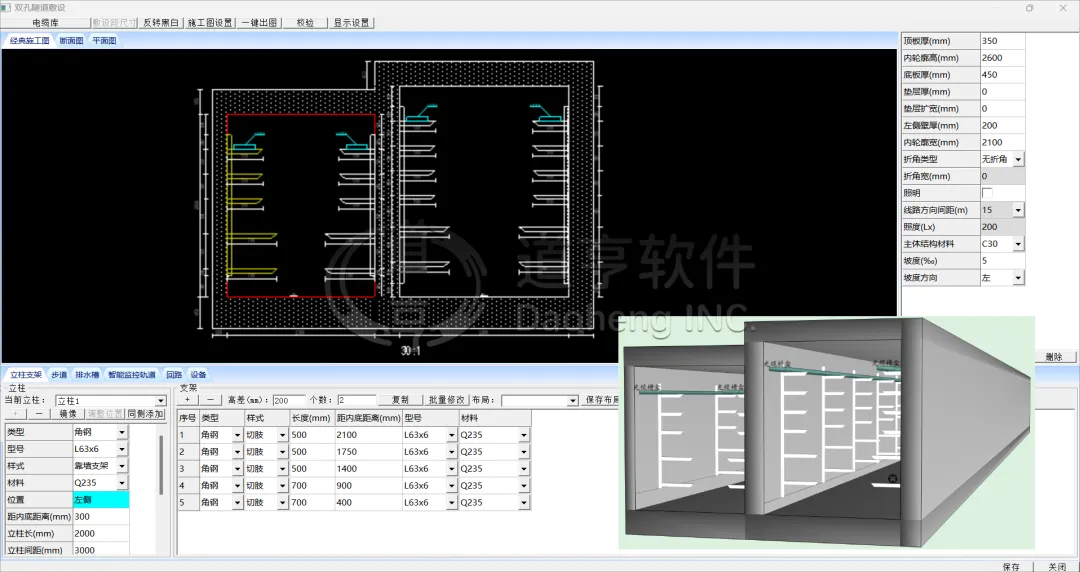1080x572 pixels.
Task: Click the minus button to remove a bracket
Action: [x=211, y=400]
